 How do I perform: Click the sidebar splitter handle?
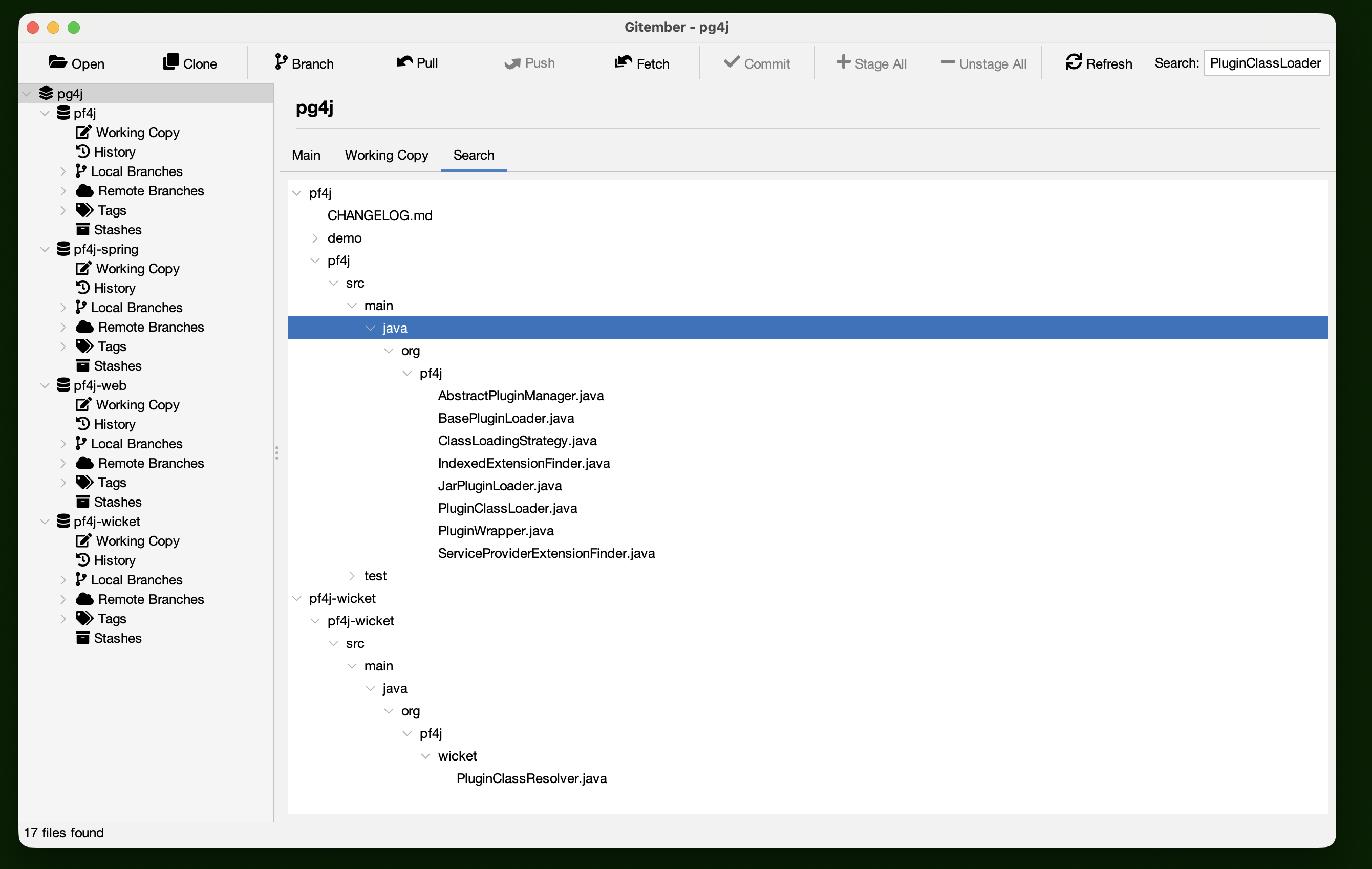click(x=277, y=453)
